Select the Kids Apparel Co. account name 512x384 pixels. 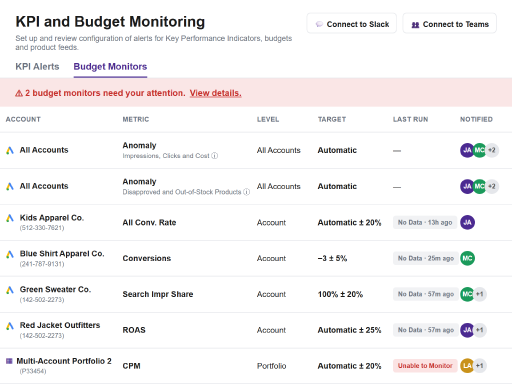click(52, 218)
